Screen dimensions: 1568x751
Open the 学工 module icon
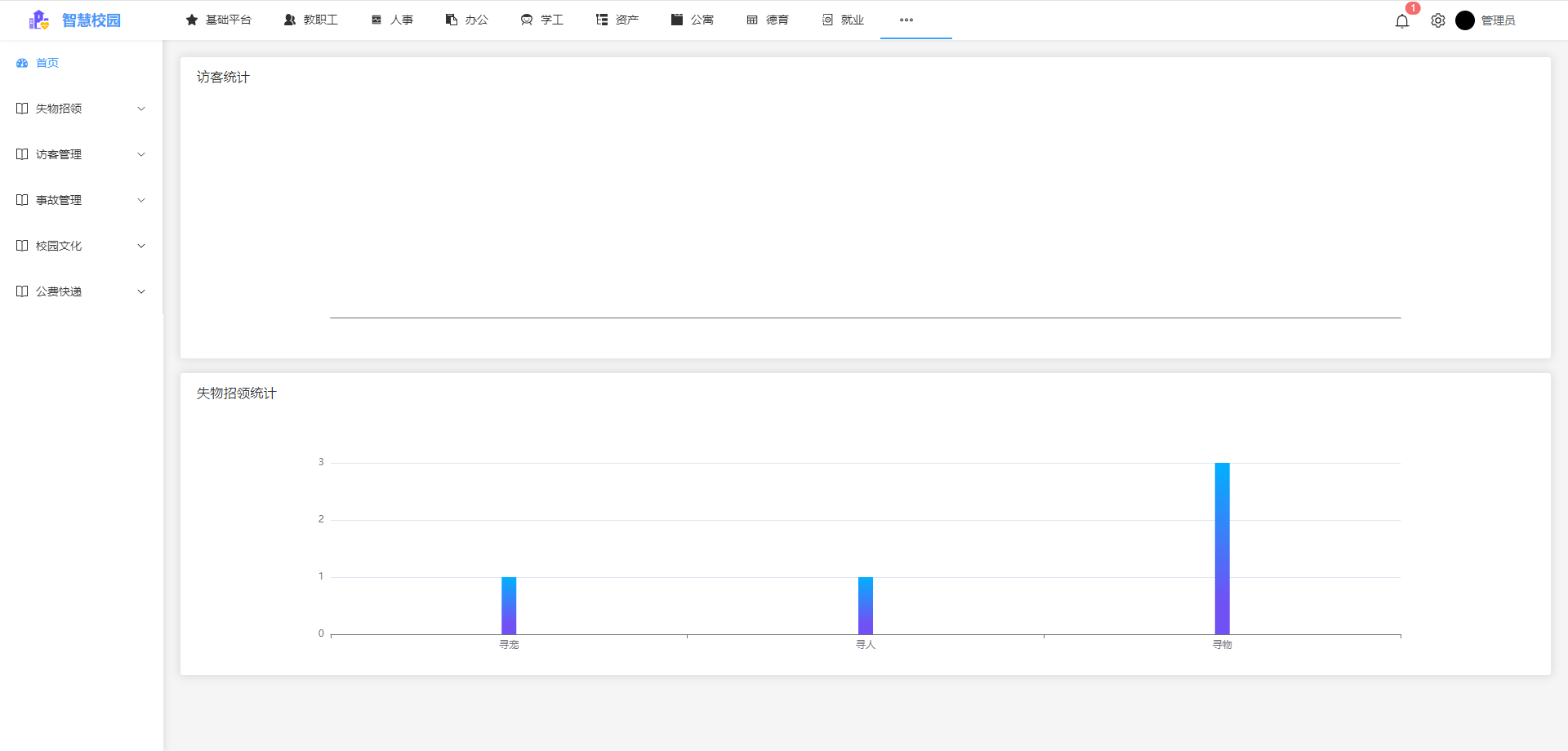click(525, 20)
